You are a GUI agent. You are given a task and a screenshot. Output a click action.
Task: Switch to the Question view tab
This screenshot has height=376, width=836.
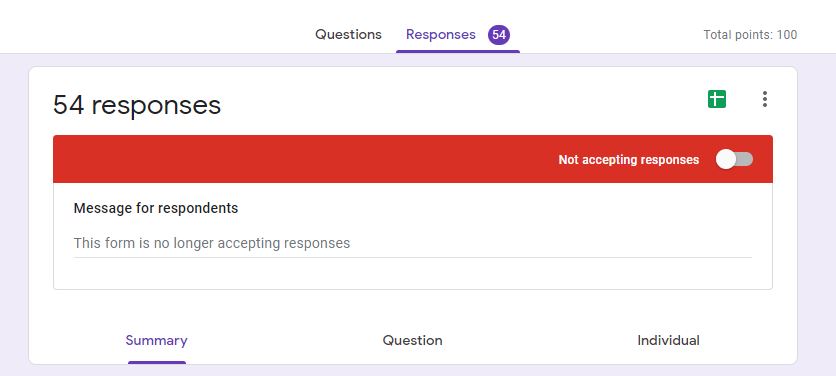pos(412,340)
